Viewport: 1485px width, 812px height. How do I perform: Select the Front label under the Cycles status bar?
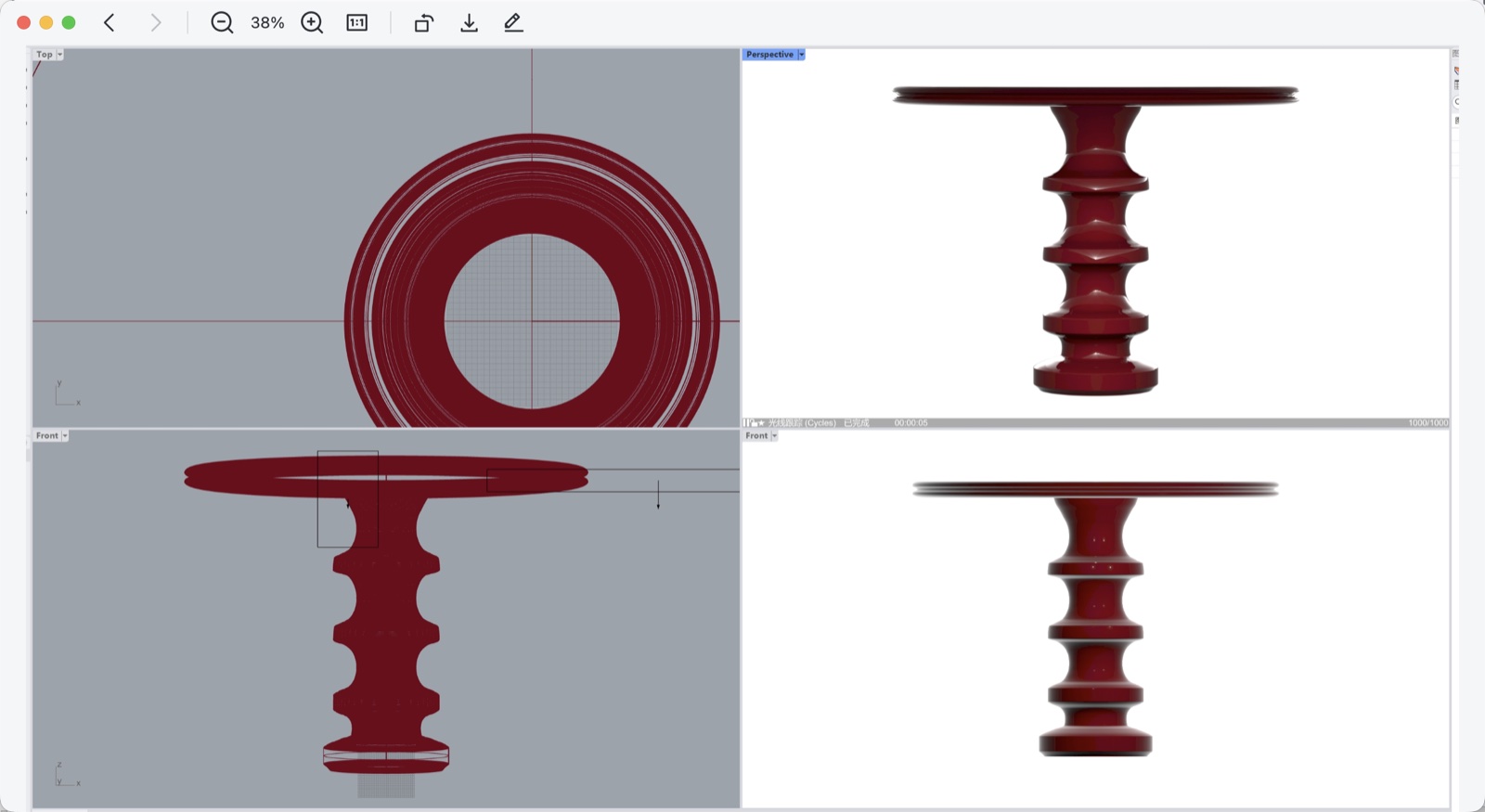point(756,435)
